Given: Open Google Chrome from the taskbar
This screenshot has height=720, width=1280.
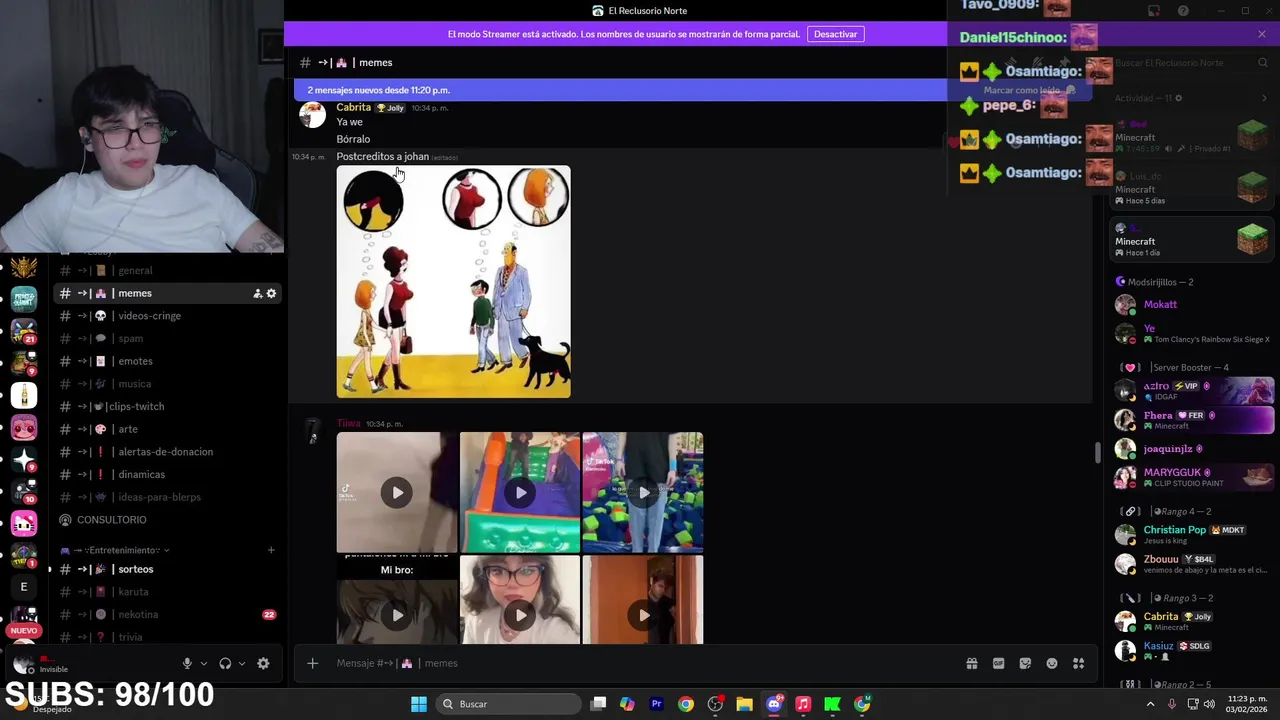Looking at the screenshot, I should [686, 704].
